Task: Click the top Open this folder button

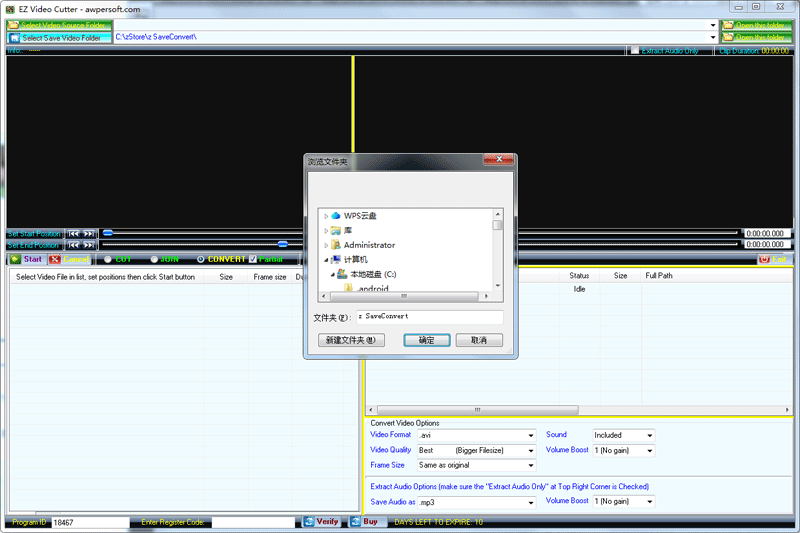Action: (757, 25)
